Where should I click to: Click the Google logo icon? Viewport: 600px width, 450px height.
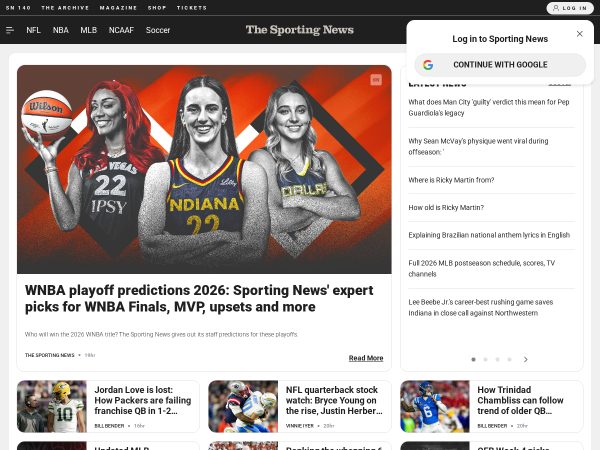click(428, 65)
